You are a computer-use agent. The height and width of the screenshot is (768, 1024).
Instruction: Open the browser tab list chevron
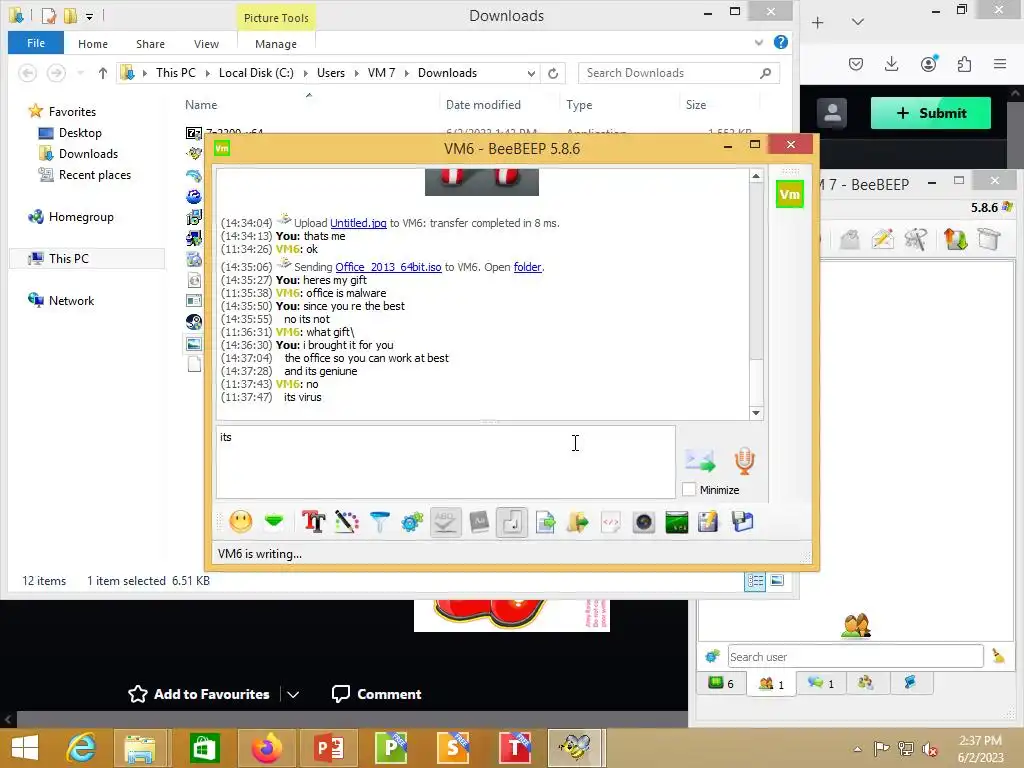(x=858, y=22)
